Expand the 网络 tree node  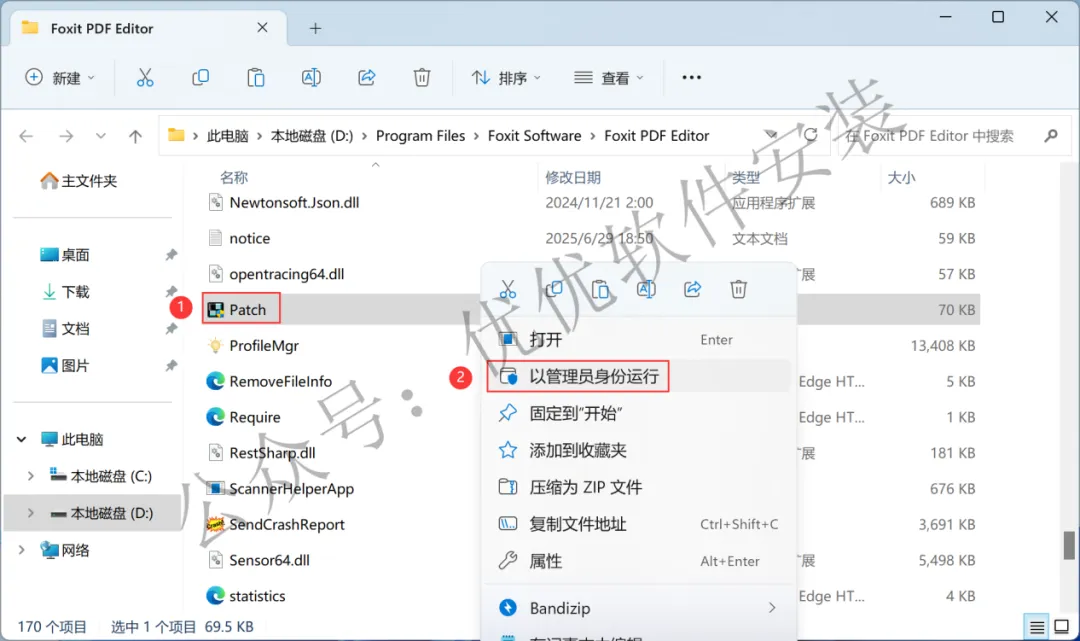tap(21, 549)
